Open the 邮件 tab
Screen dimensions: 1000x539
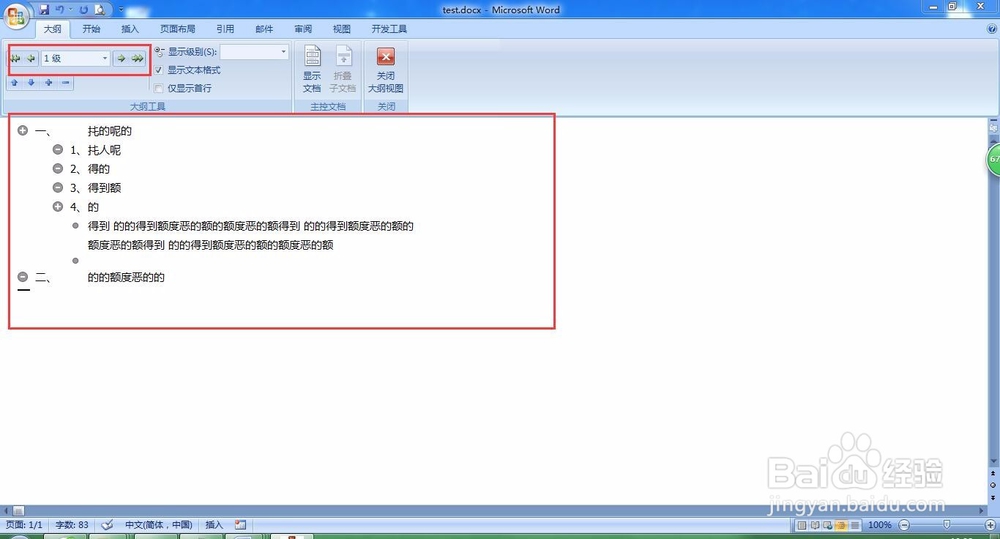point(263,29)
